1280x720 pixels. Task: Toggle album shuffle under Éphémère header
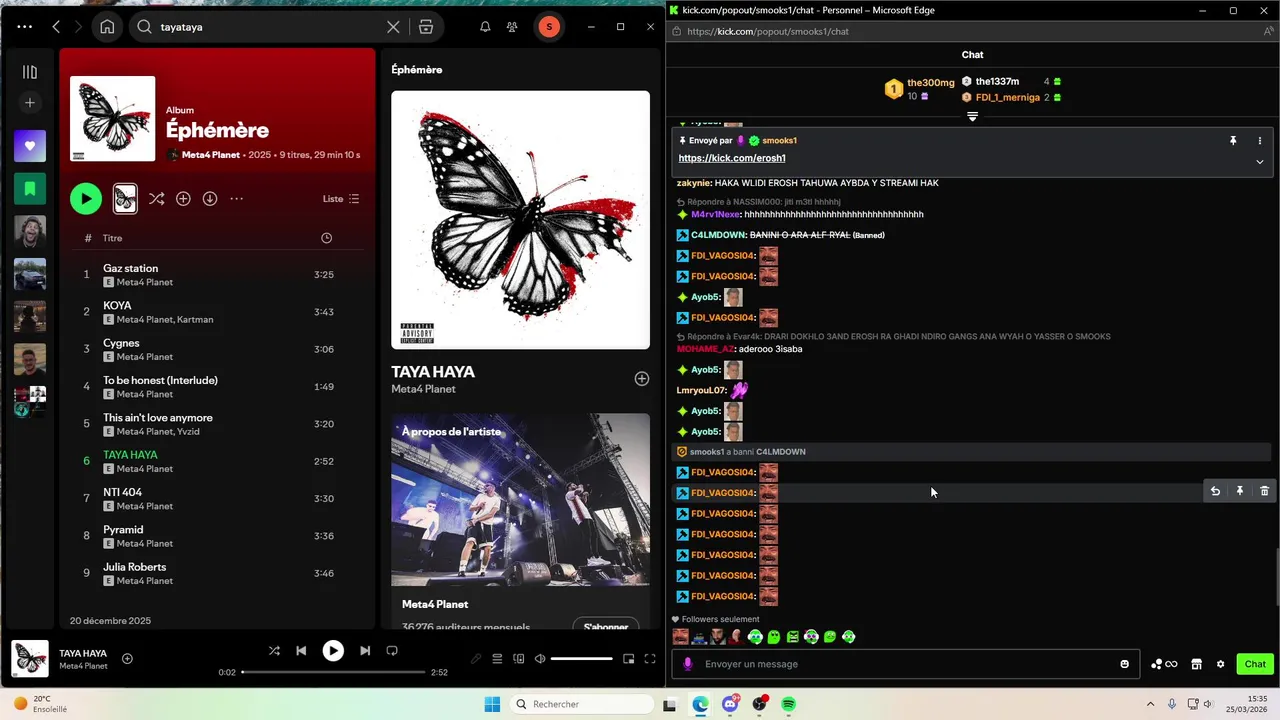click(x=156, y=199)
